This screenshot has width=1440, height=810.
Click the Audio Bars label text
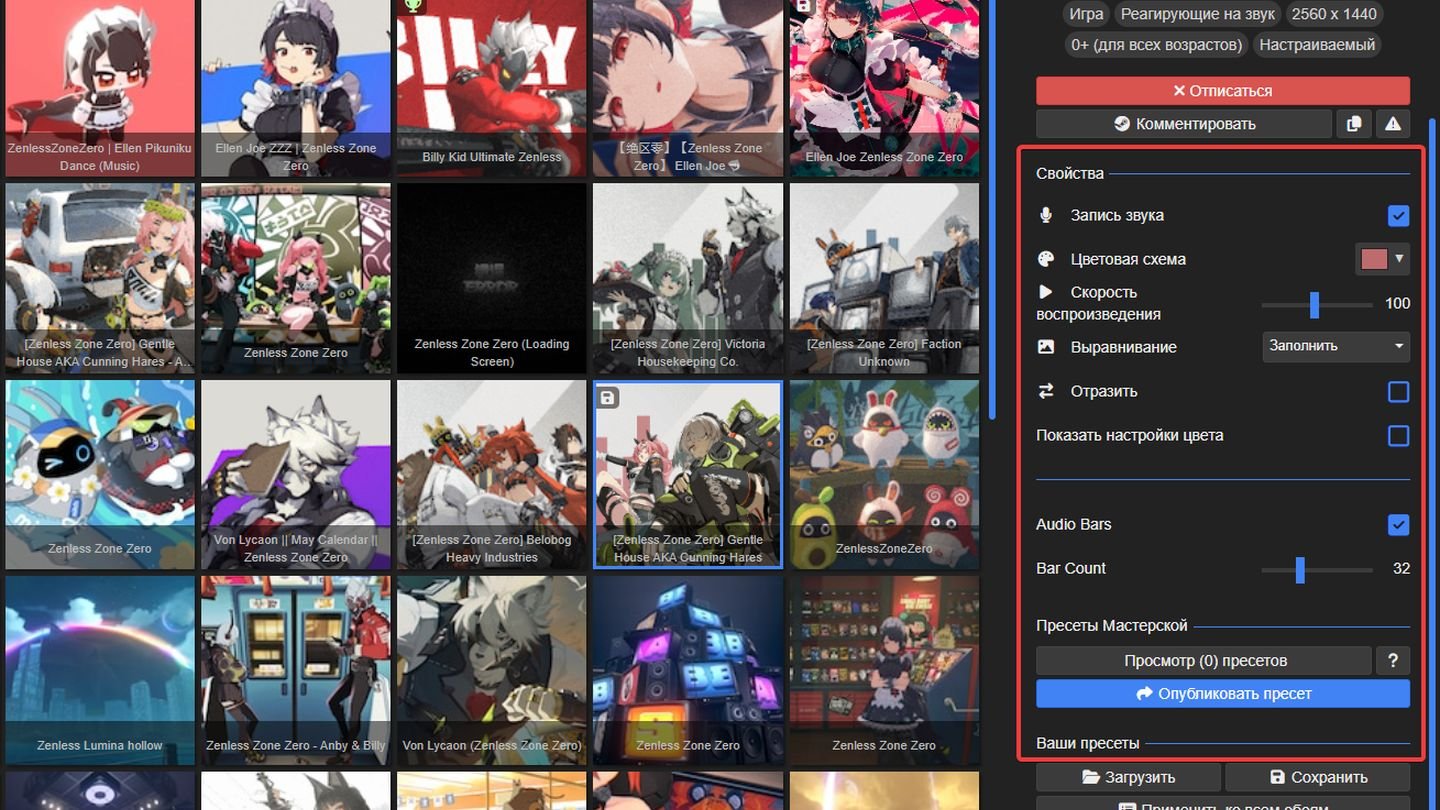click(x=1074, y=524)
